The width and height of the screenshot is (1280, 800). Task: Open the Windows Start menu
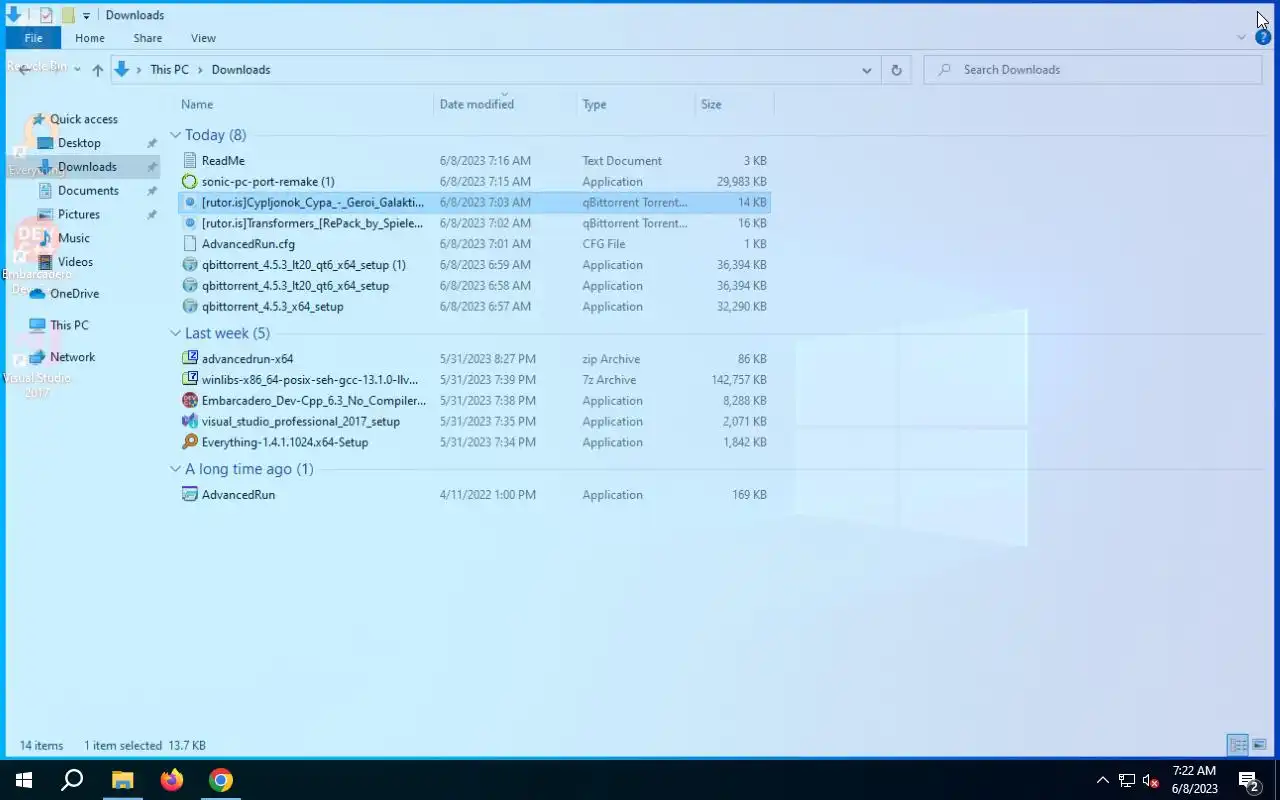(24, 780)
